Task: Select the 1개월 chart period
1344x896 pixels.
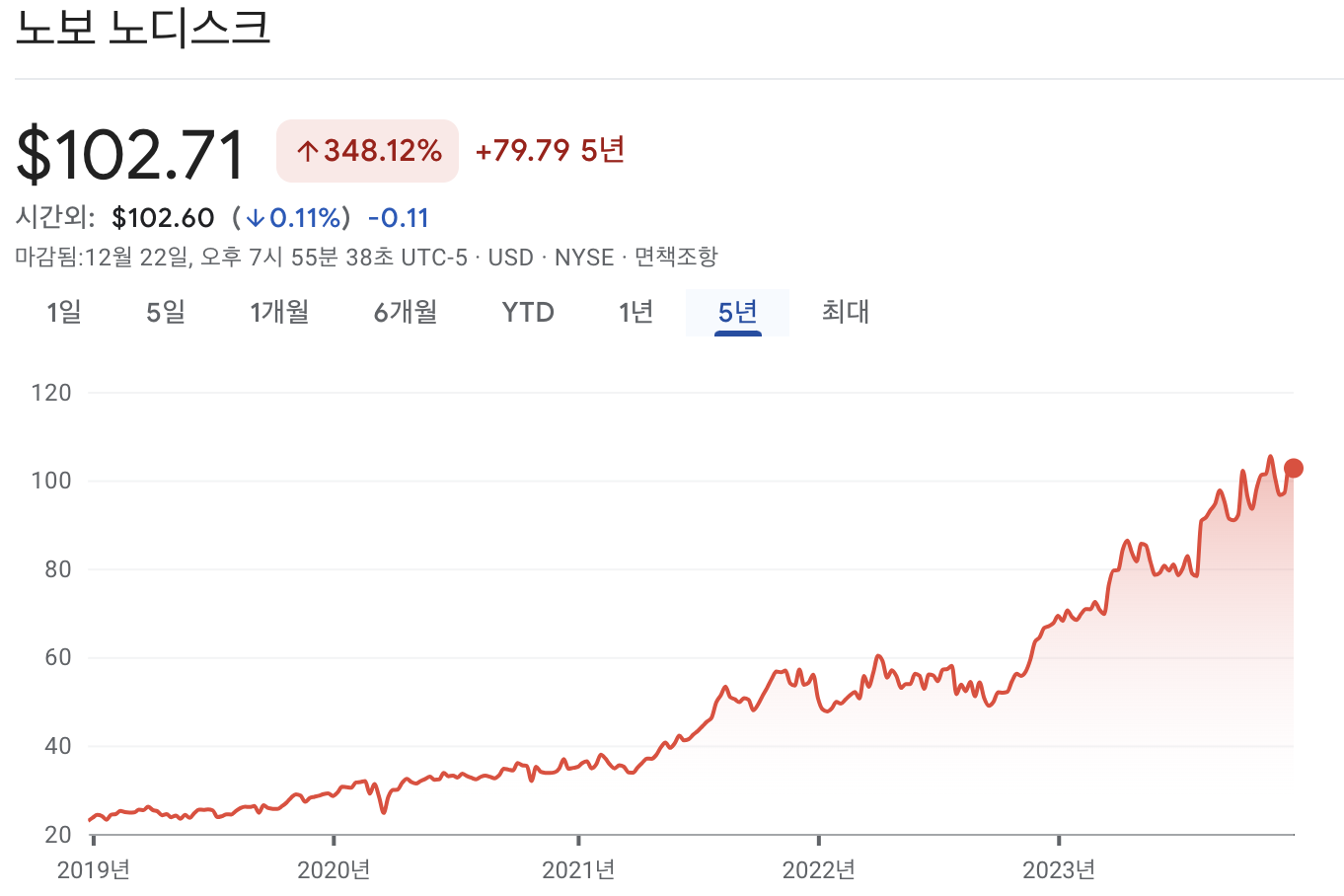Action: click(x=279, y=312)
